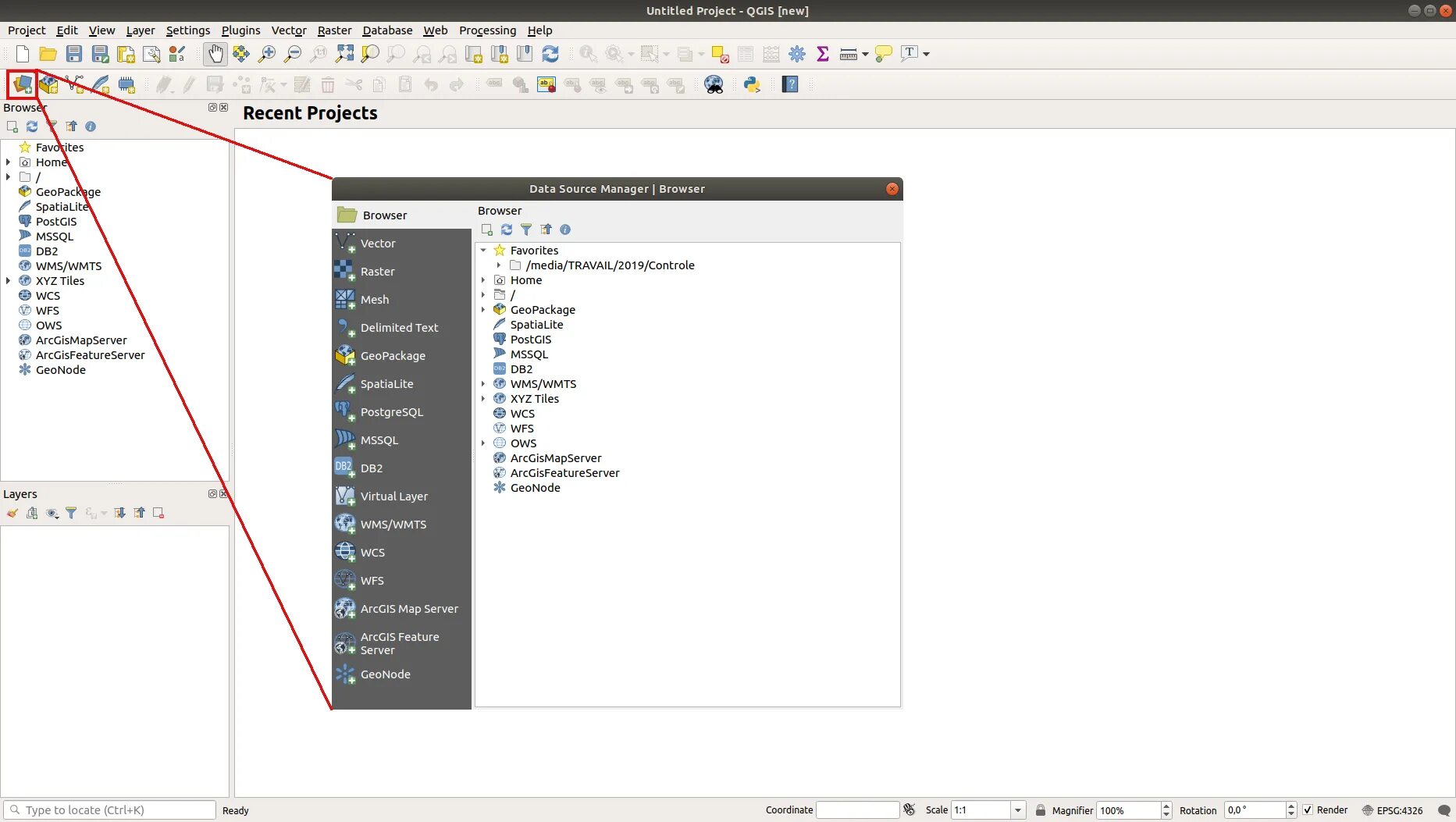Click the Statistical Summary sigma icon
This screenshot has height=822, width=1456.
(x=823, y=54)
